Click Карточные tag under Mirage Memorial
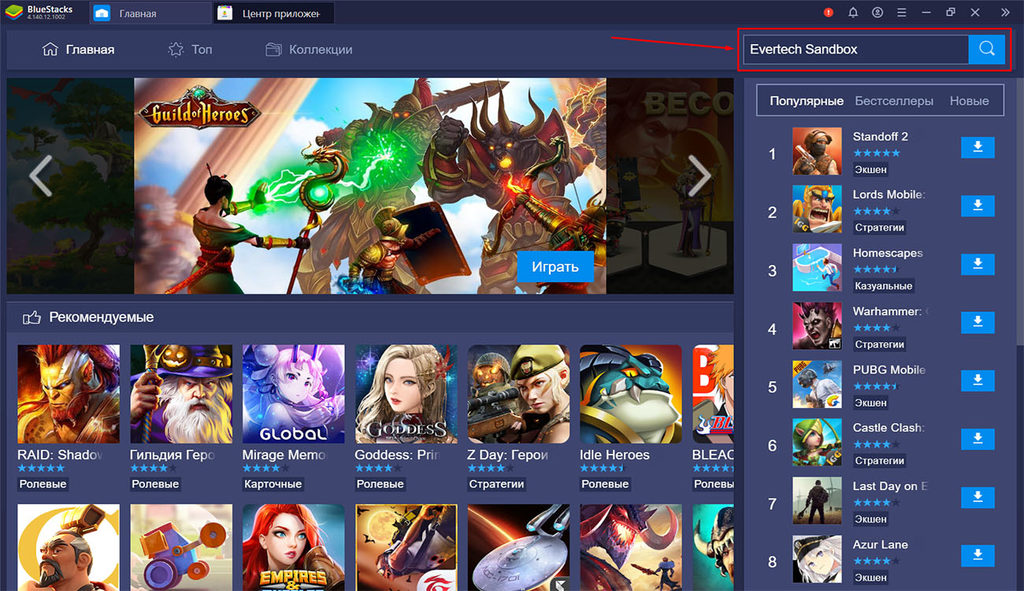 (273, 484)
